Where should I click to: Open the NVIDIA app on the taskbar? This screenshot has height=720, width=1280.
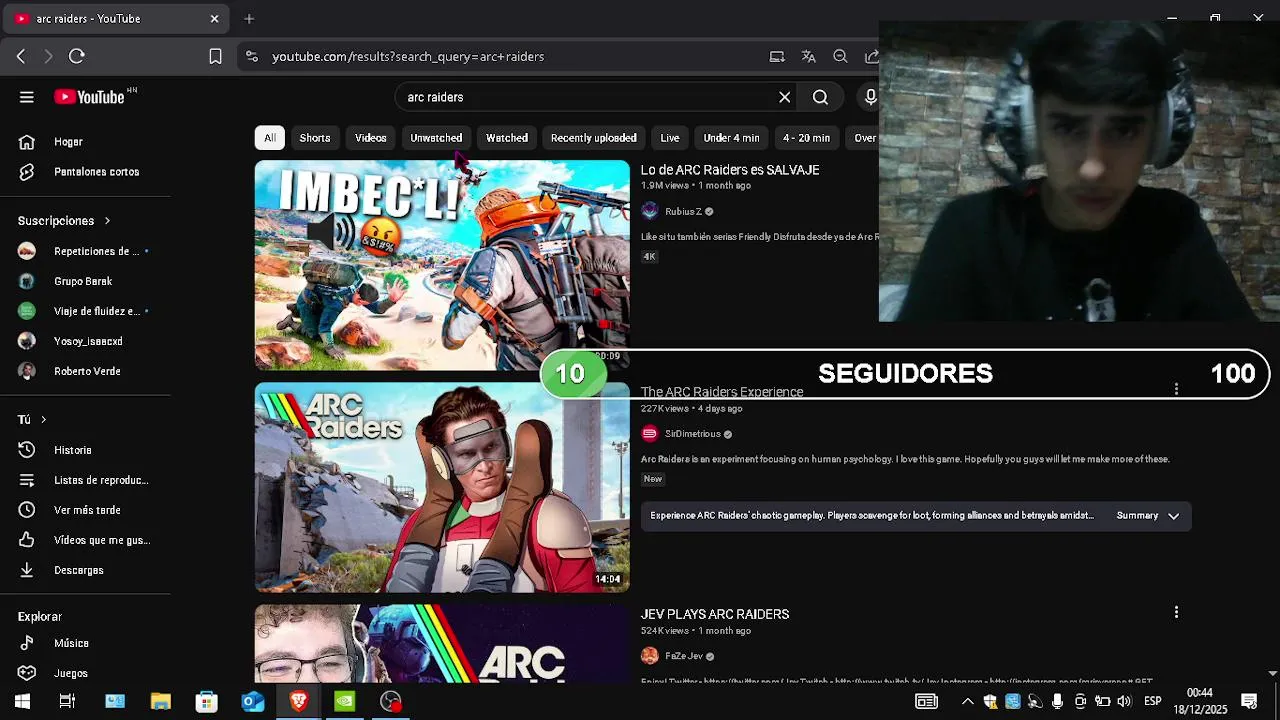[344, 702]
